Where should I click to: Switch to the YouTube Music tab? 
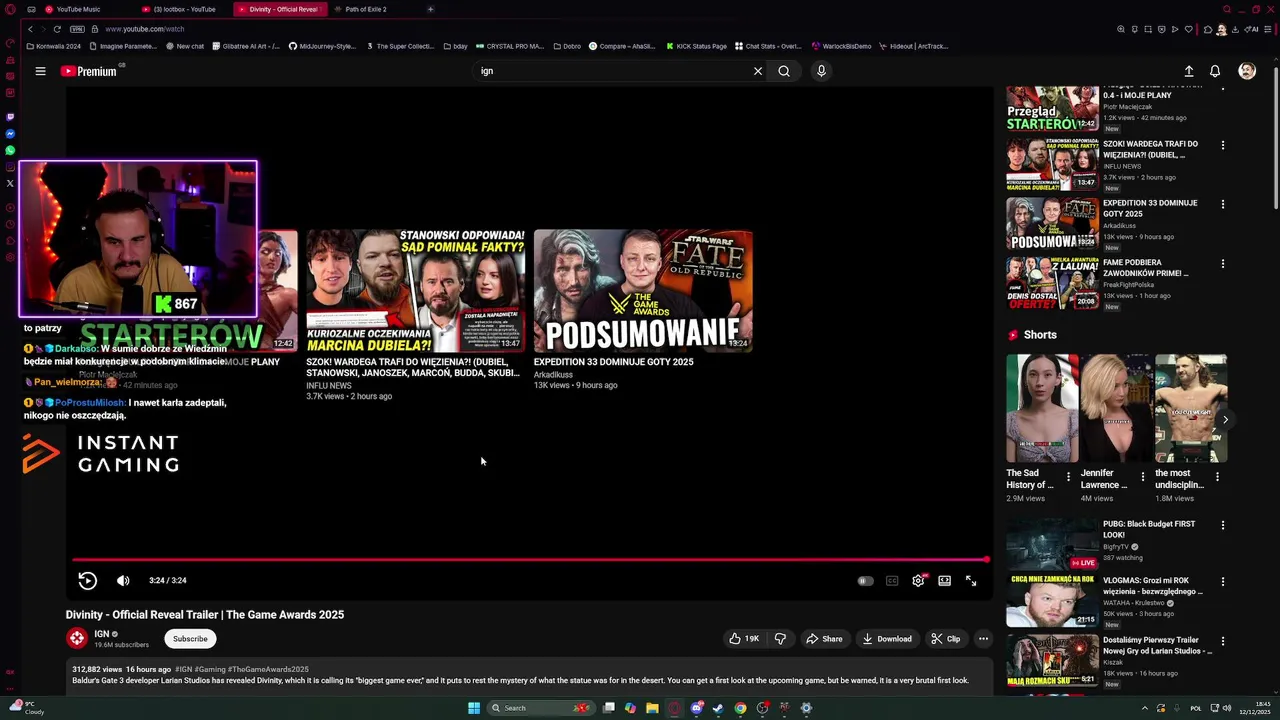tap(78, 9)
